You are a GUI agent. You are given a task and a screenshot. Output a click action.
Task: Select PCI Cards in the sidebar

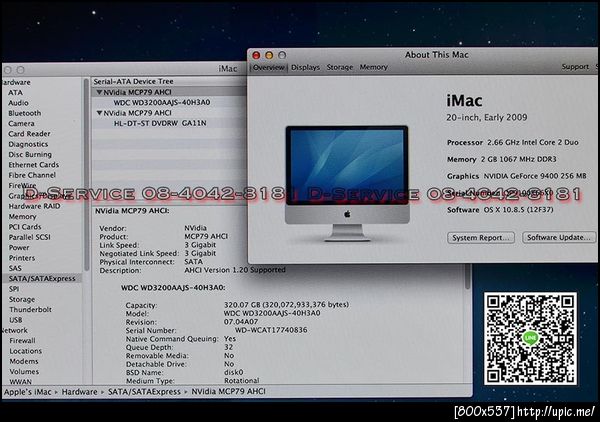(x=25, y=227)
